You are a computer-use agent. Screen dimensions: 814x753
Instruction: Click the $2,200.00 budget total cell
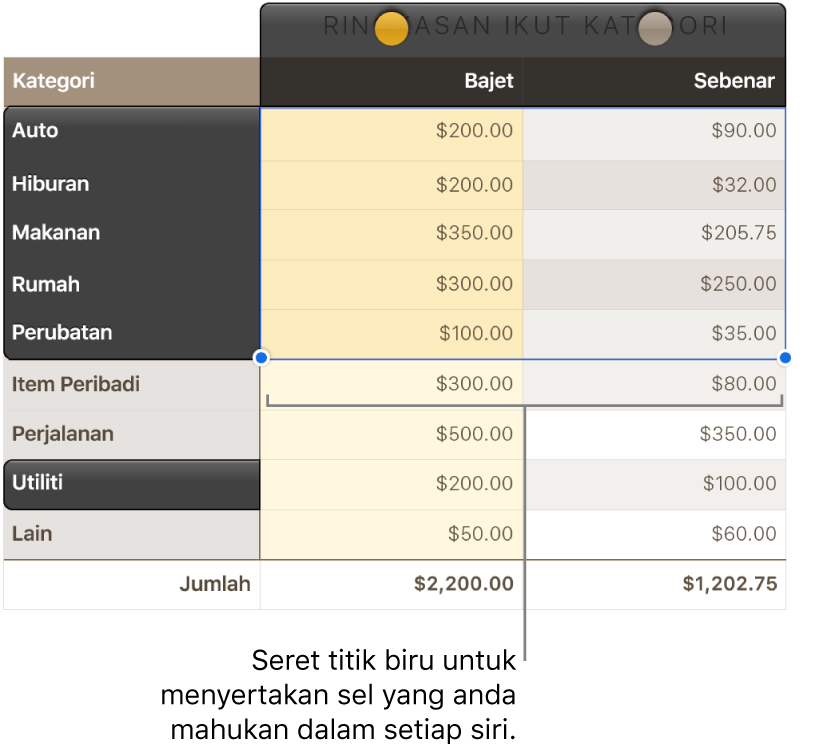(392, 584)
